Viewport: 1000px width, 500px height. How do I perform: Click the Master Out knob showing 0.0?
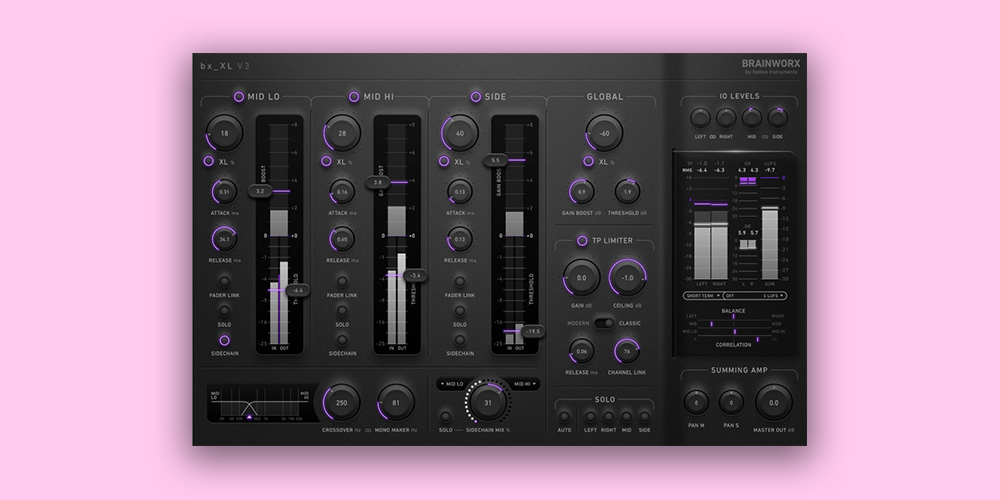tap(774, 402)
